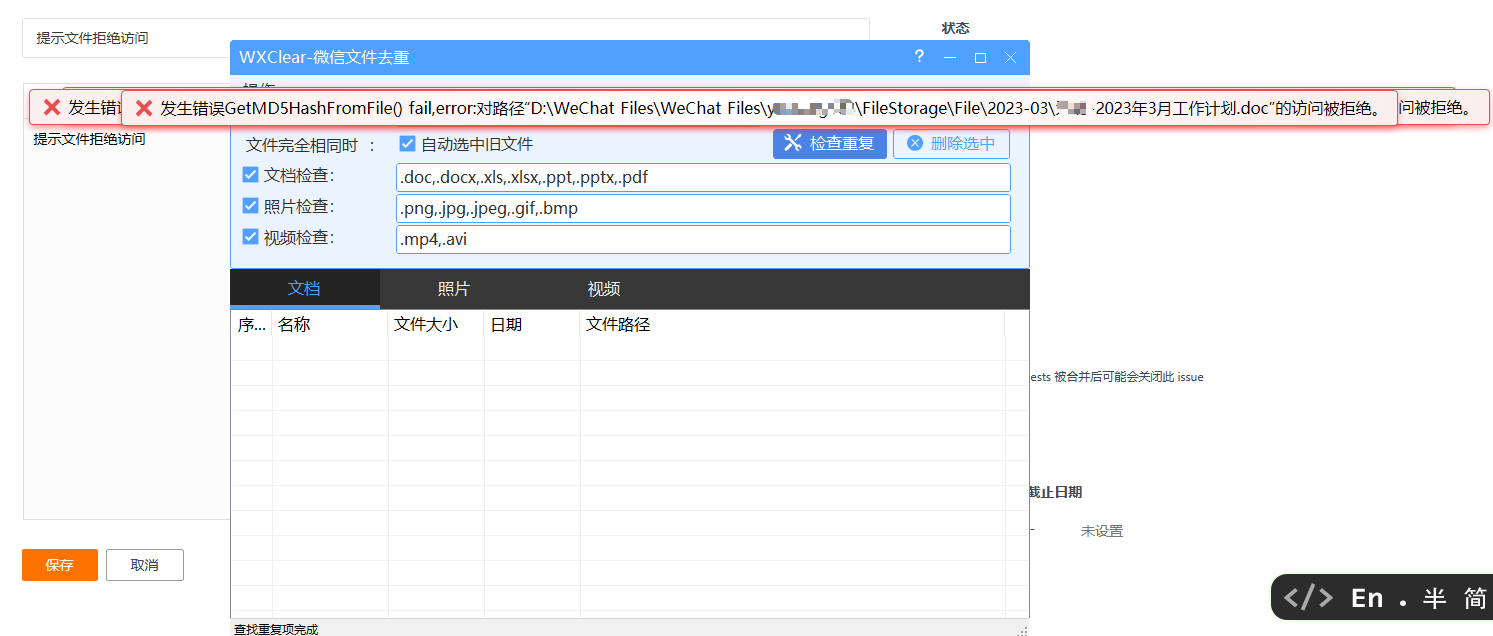Image resolution: width=1493 pixels, height=636 pixels.
Task: Click the 取消 button on the issue page
Action: click(145, 565)
